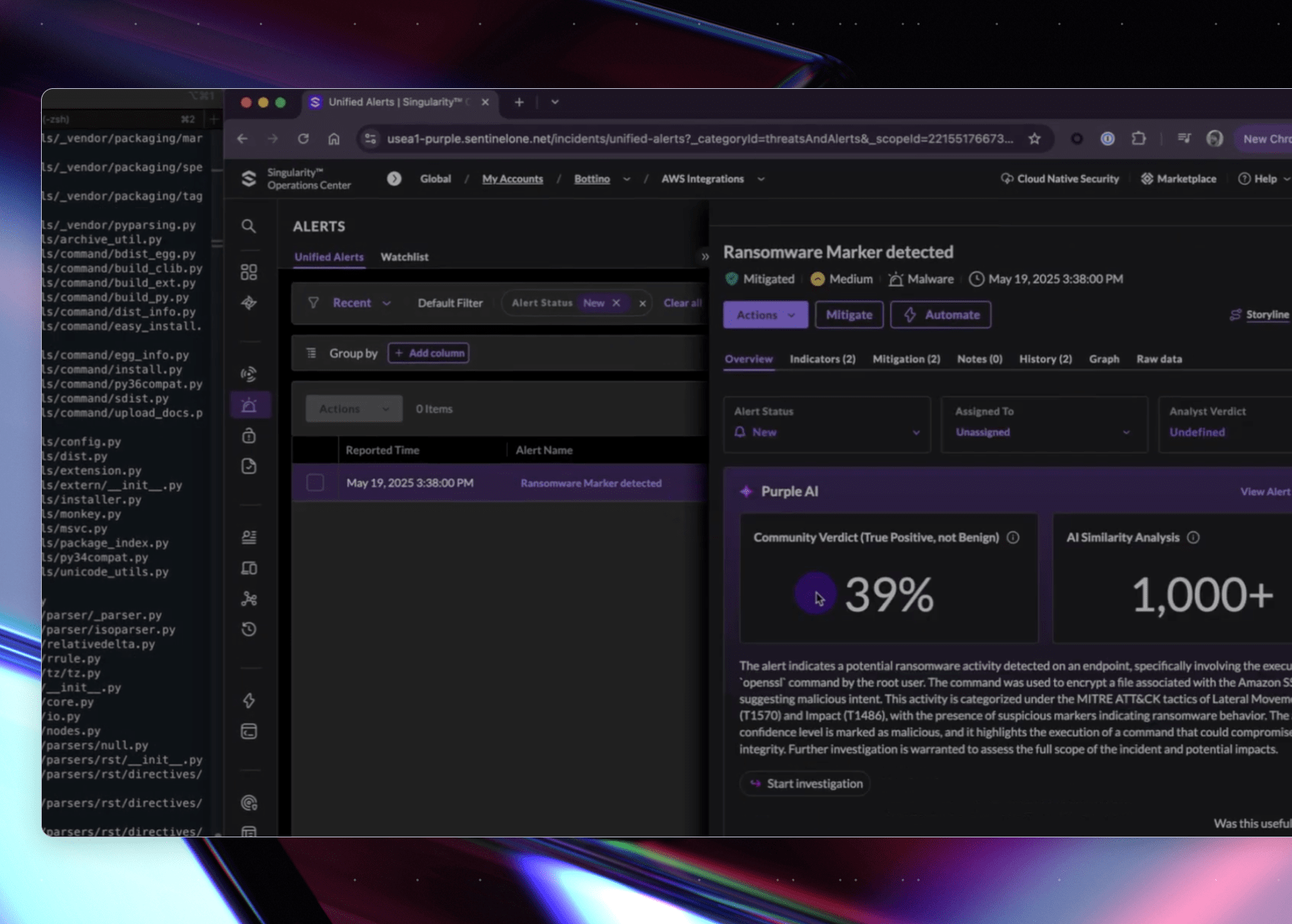Click the browser home icon
The image size is (1292, 924).
click(x=334, y=138)
